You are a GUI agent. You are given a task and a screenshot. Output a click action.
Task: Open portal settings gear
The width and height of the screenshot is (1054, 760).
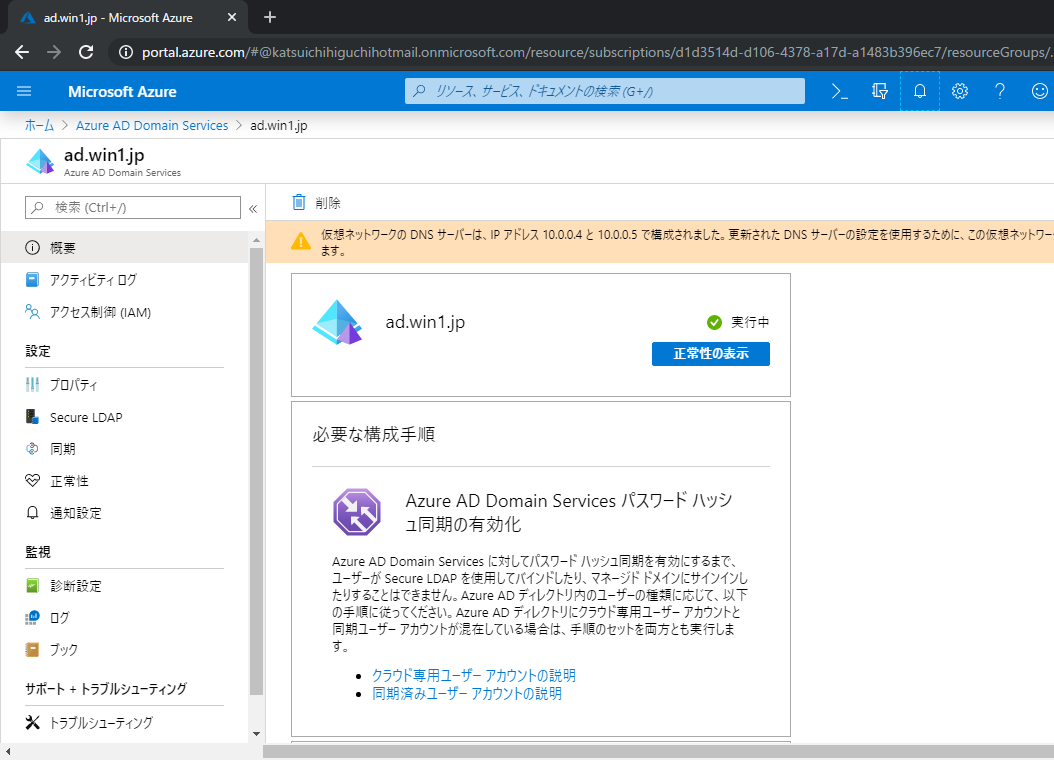click(960, 91)
